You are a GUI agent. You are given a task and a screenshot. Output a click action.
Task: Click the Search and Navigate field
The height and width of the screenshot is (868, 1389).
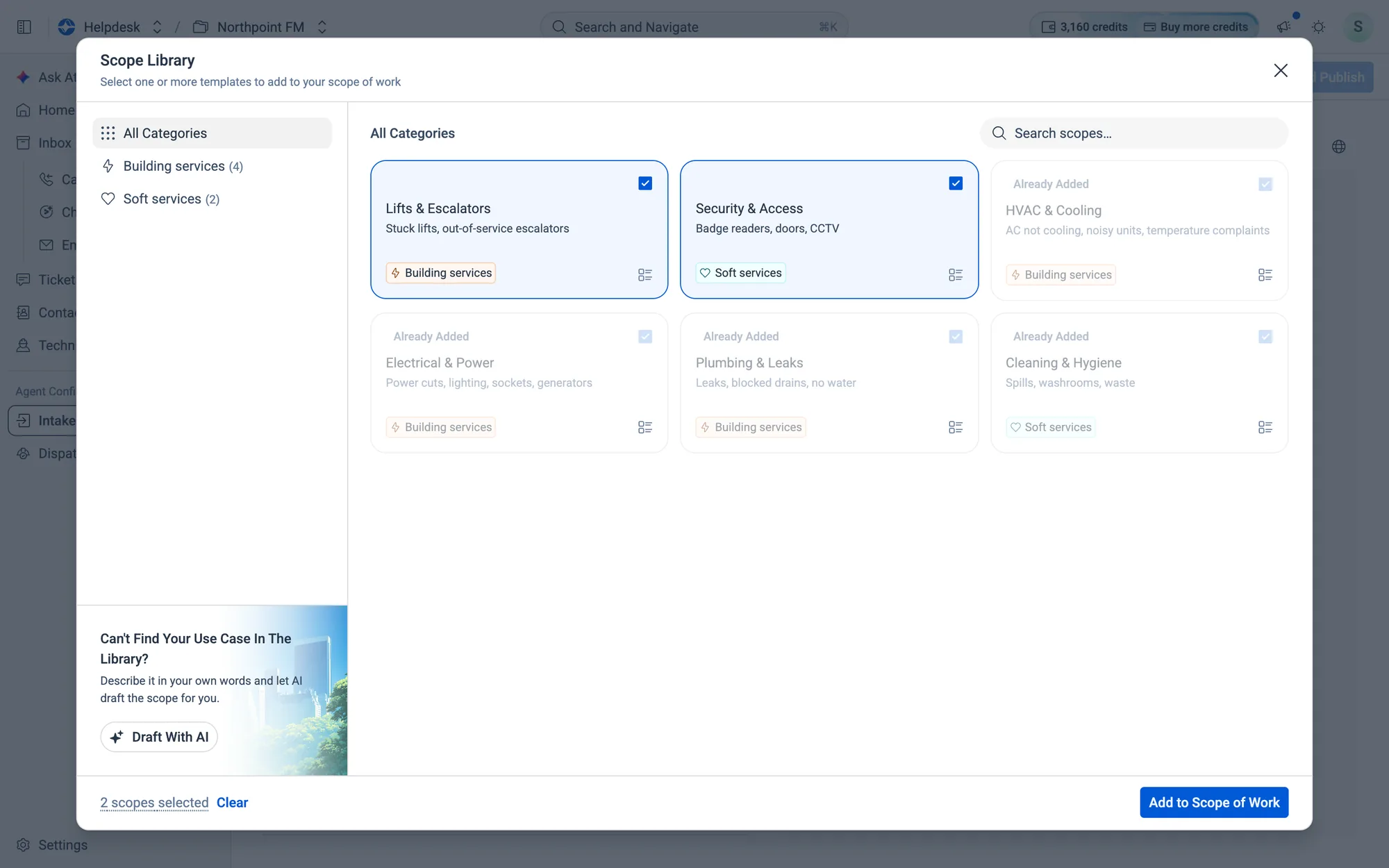point(694,27)
